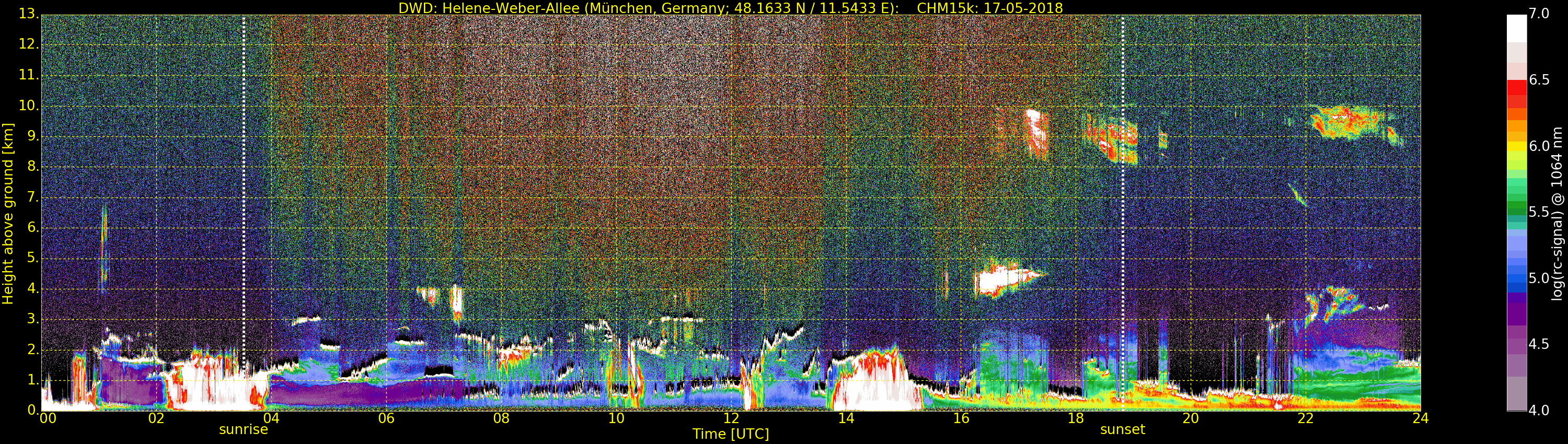This screenshot has width=1568, height=444.
Task: Click the sunset label below time axis
Action: [1123, 429]
